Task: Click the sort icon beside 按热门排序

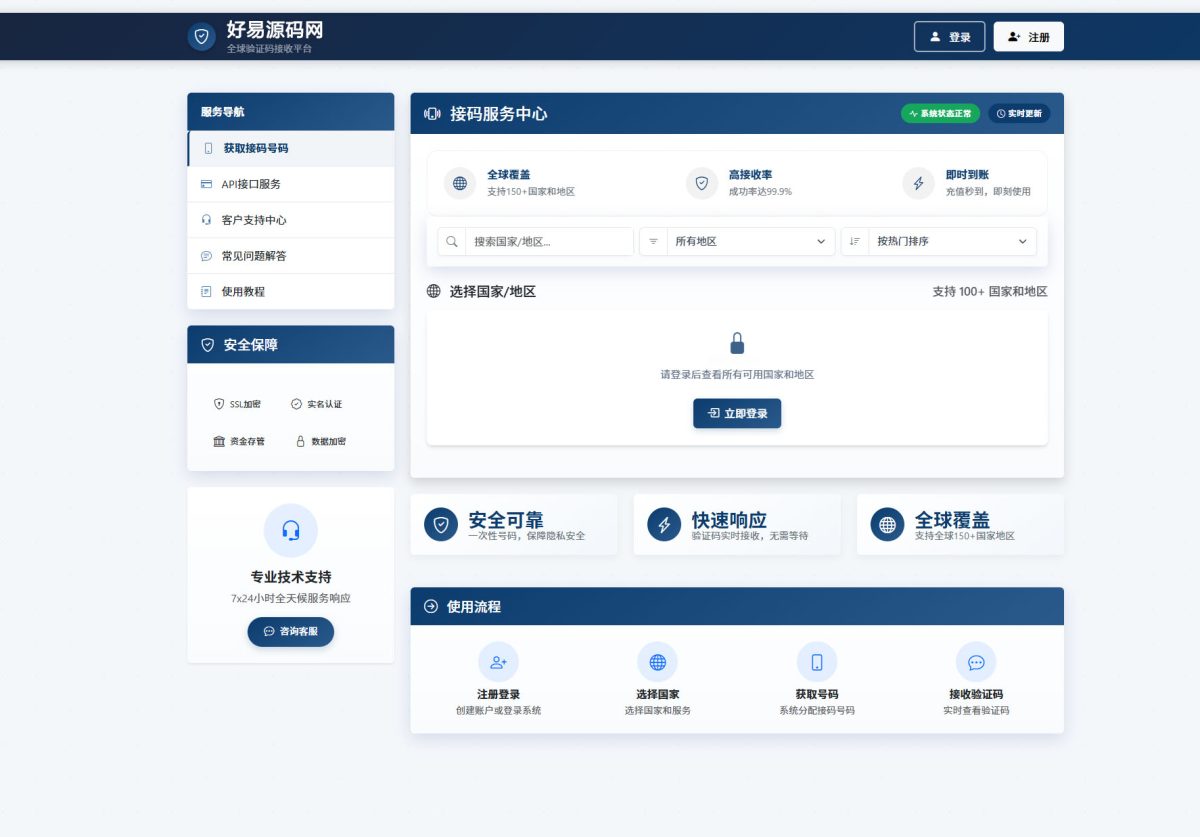Action: 855,241
